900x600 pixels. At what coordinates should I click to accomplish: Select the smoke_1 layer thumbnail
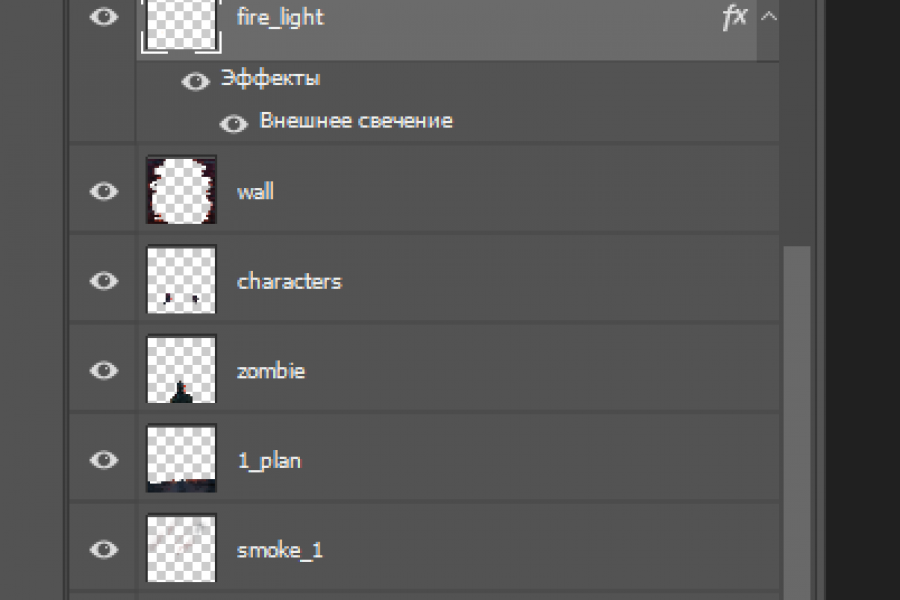(x=181, y=549)
